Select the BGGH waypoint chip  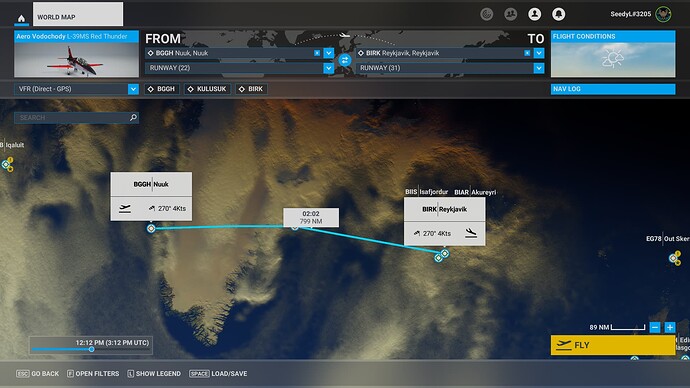click(162, 89)
